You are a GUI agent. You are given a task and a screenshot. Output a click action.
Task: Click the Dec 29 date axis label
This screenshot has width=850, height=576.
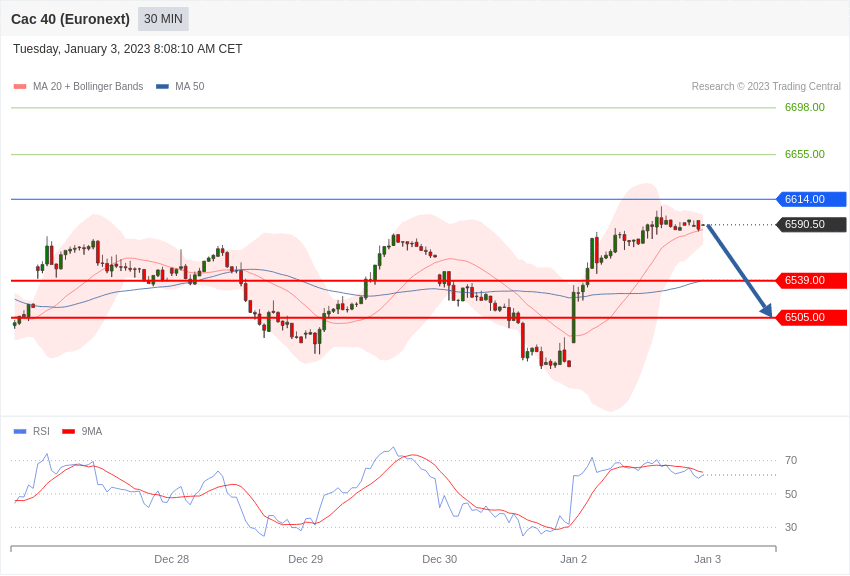305,559
